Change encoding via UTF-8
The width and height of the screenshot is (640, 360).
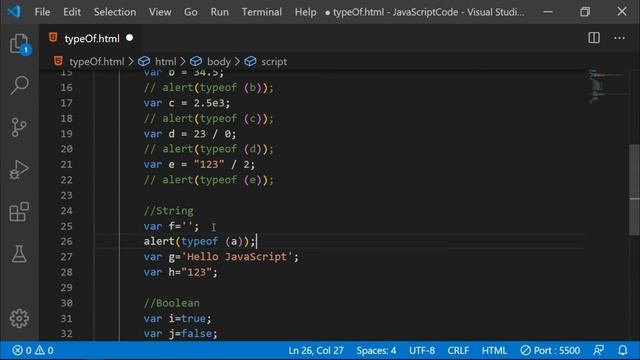[x=422, y=350]
